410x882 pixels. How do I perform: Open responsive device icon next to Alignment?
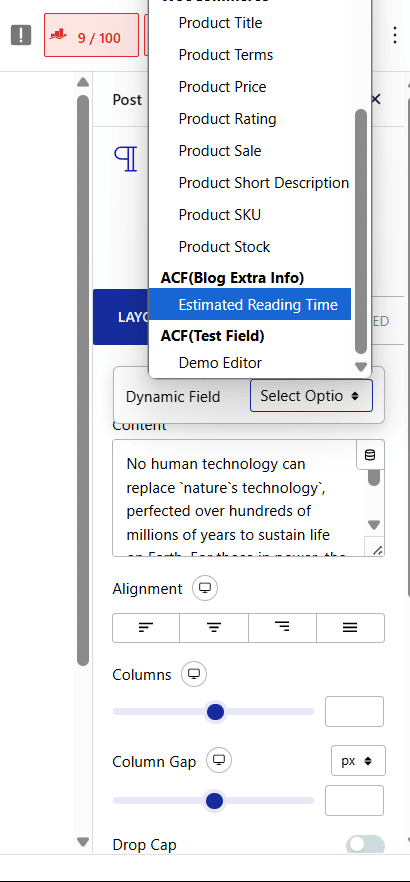click(x=205, y=588)
